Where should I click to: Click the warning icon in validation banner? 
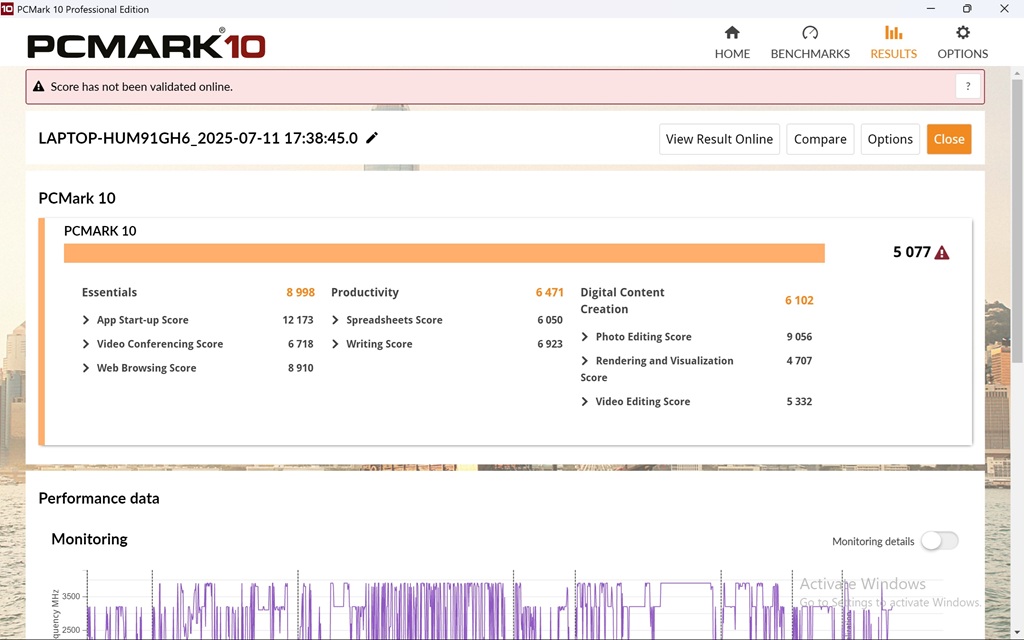coord(39,87)
